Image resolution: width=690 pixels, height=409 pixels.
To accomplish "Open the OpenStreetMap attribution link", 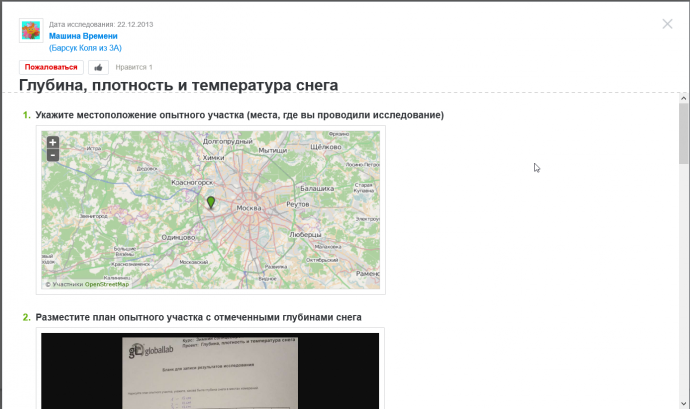I will point(106,284).
